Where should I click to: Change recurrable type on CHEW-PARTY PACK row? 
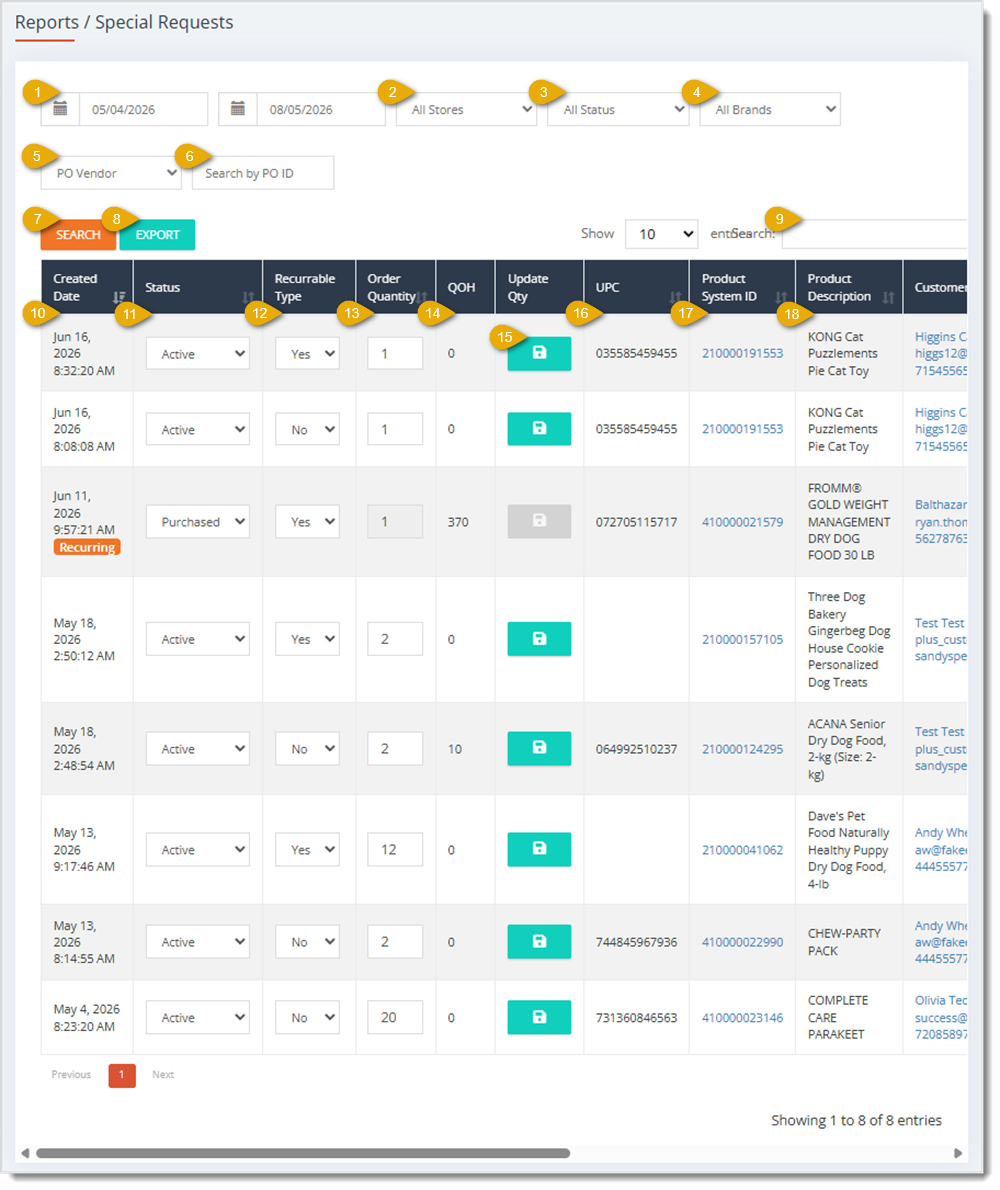pyautogui.click(x=307, y=942)
